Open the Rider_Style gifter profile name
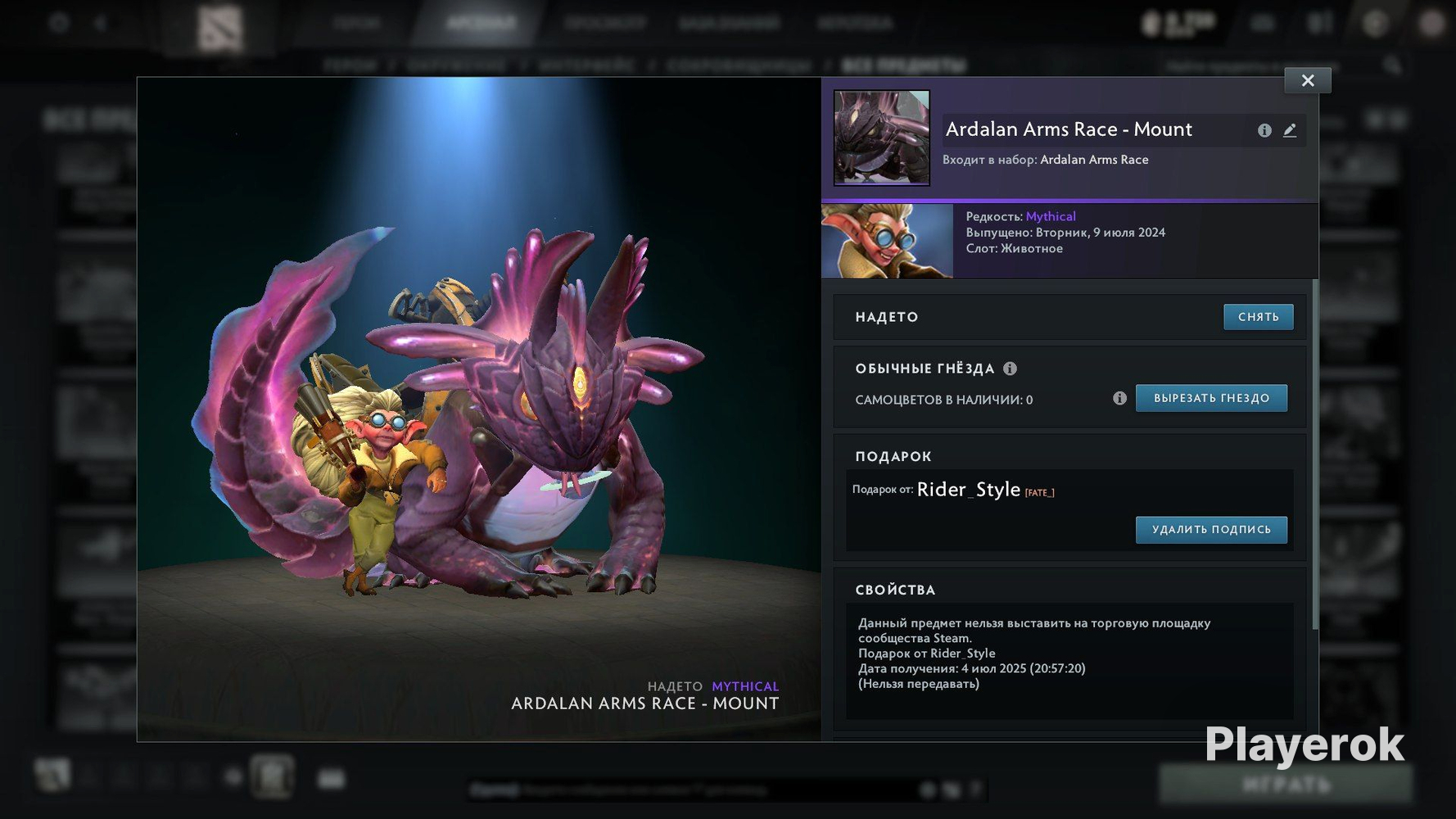Screen dimensions: 1456x819 pyautogui.click(x=968, y=490)
